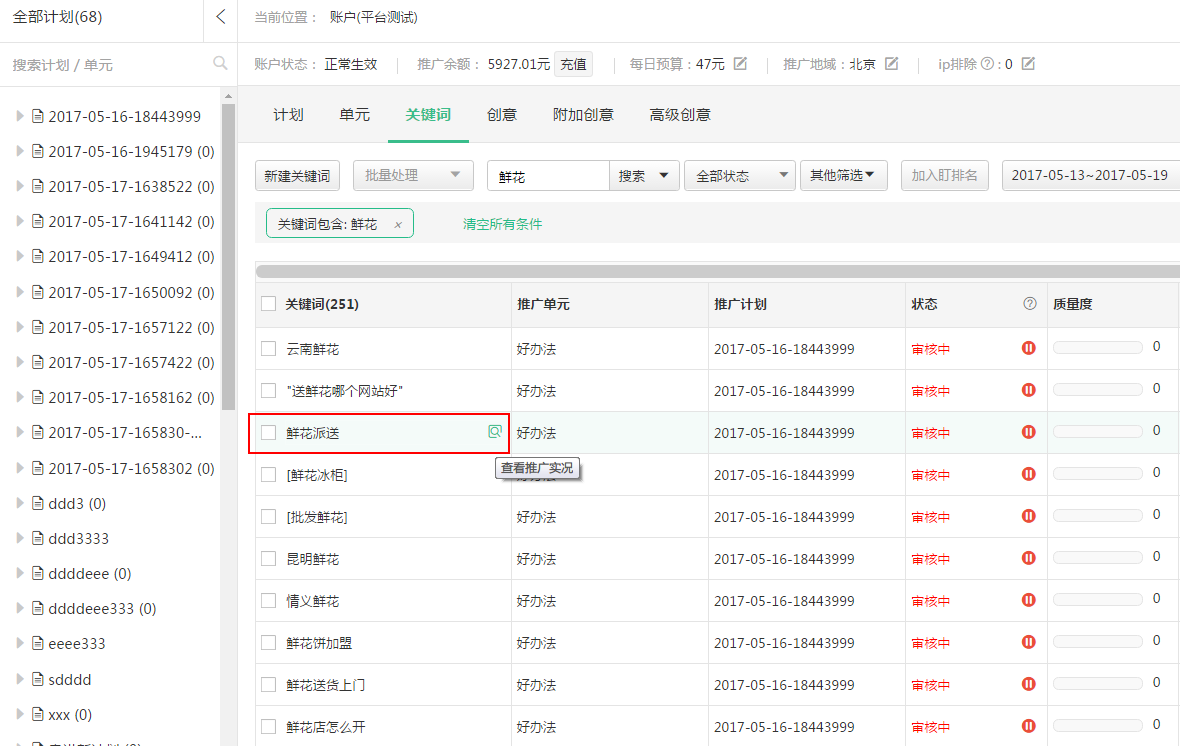
Task: Click red pause icon for 昆明鲜花
Action: tap(1028, 558)
